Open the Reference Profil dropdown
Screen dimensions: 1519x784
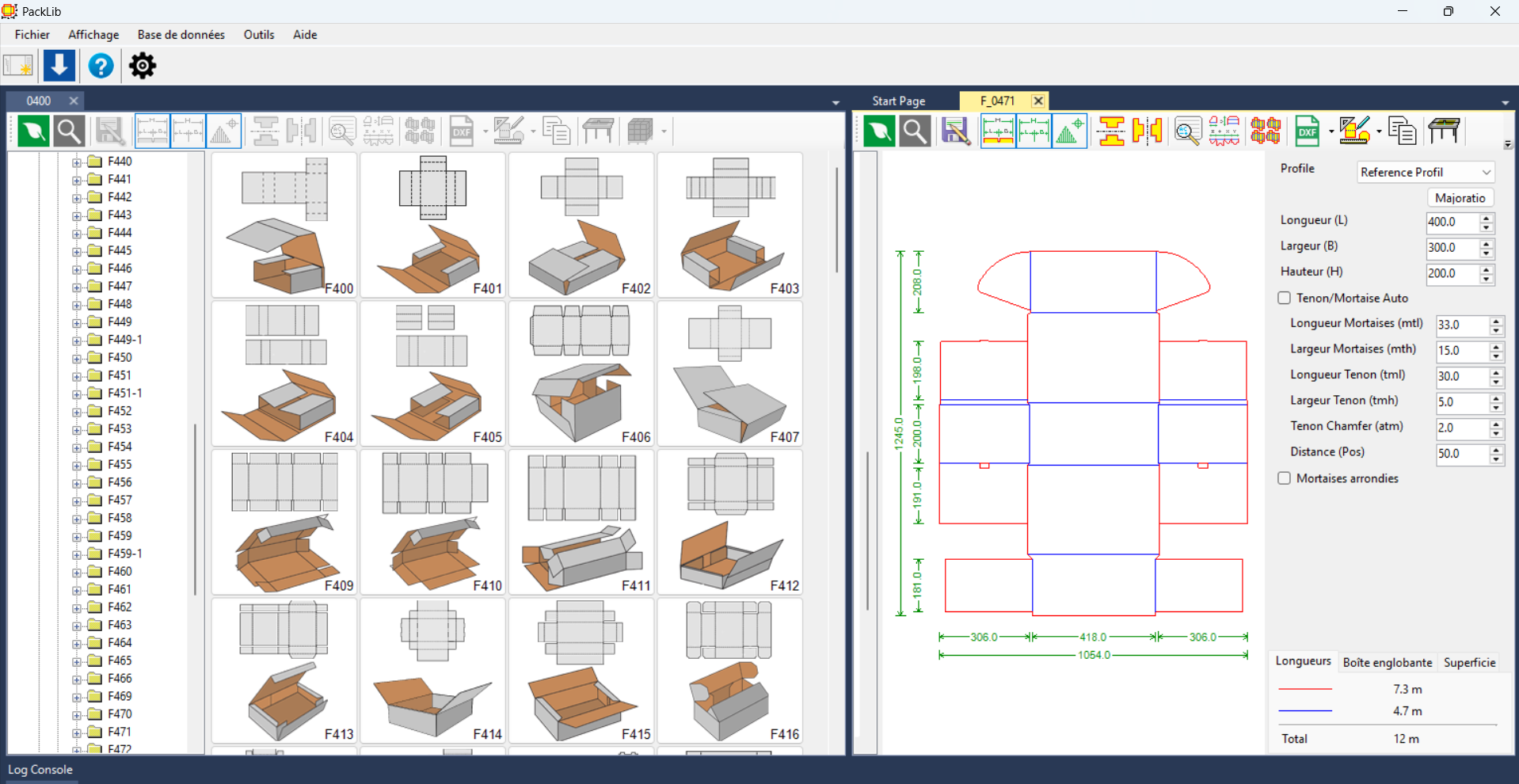point(1426,172)
